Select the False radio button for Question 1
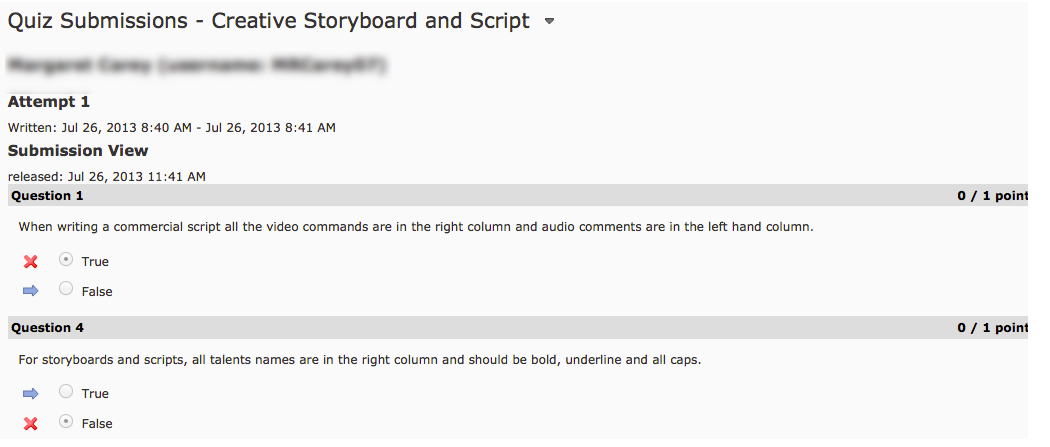1050x447 pixels. pos(66,290)
